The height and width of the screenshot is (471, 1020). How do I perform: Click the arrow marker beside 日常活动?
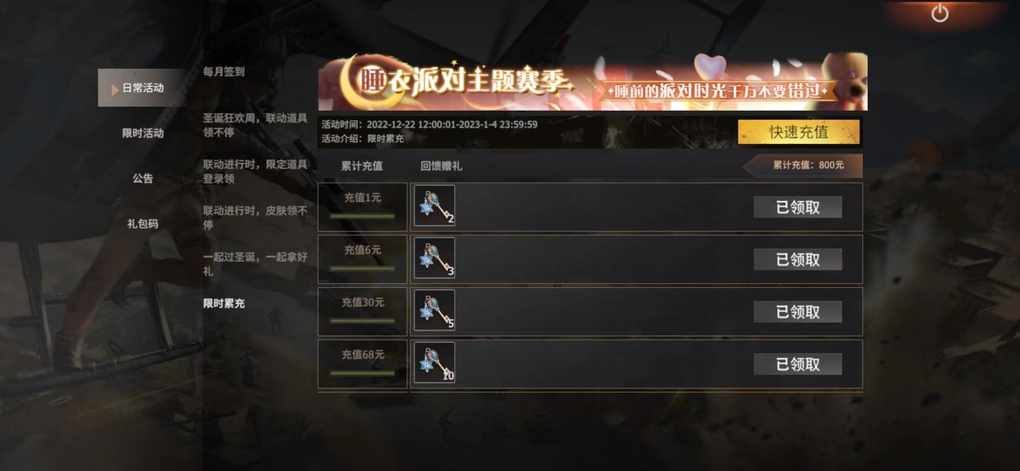click(115, 89)
